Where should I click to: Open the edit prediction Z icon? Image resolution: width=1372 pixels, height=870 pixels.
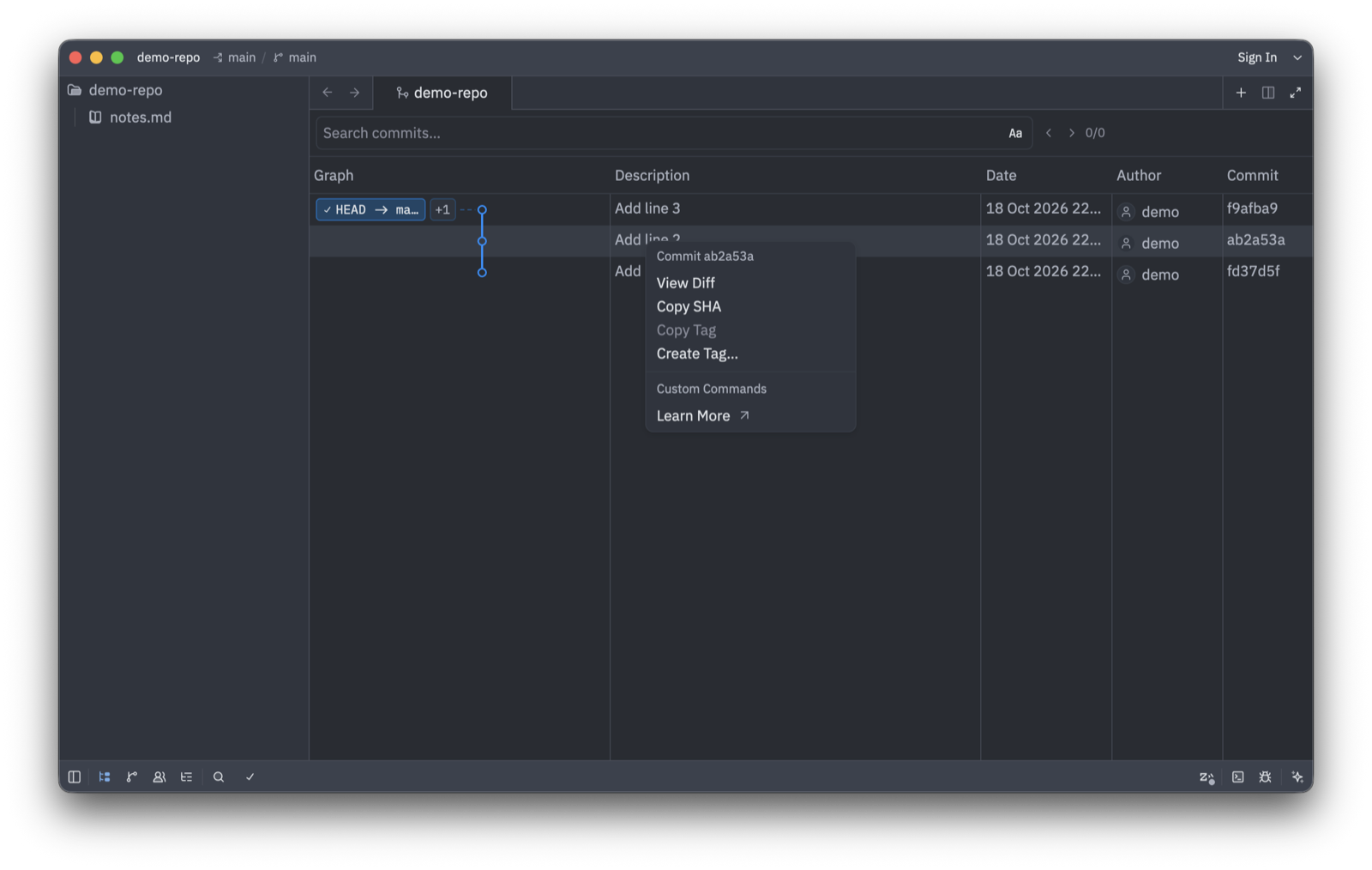(x=1207, y=777)
